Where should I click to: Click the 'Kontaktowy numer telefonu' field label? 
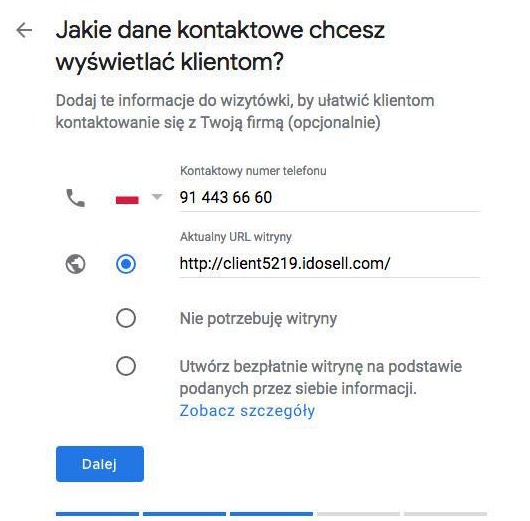coord(253,171)
